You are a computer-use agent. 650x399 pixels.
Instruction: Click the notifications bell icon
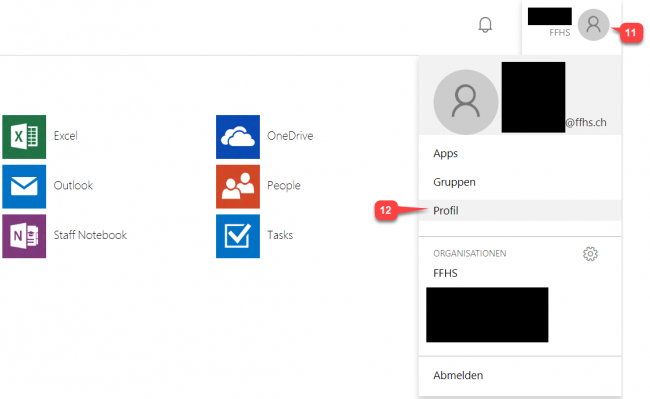[485, 25]
